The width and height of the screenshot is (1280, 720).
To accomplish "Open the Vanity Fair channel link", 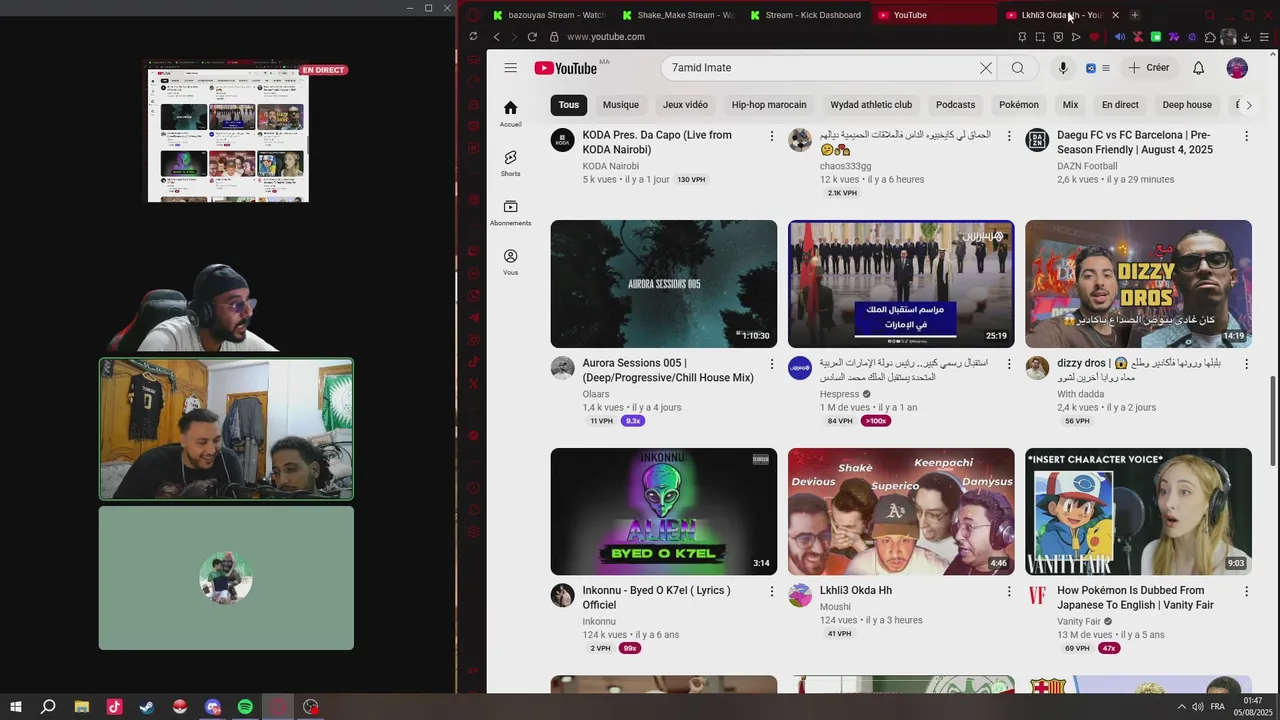I will 1079,622.
